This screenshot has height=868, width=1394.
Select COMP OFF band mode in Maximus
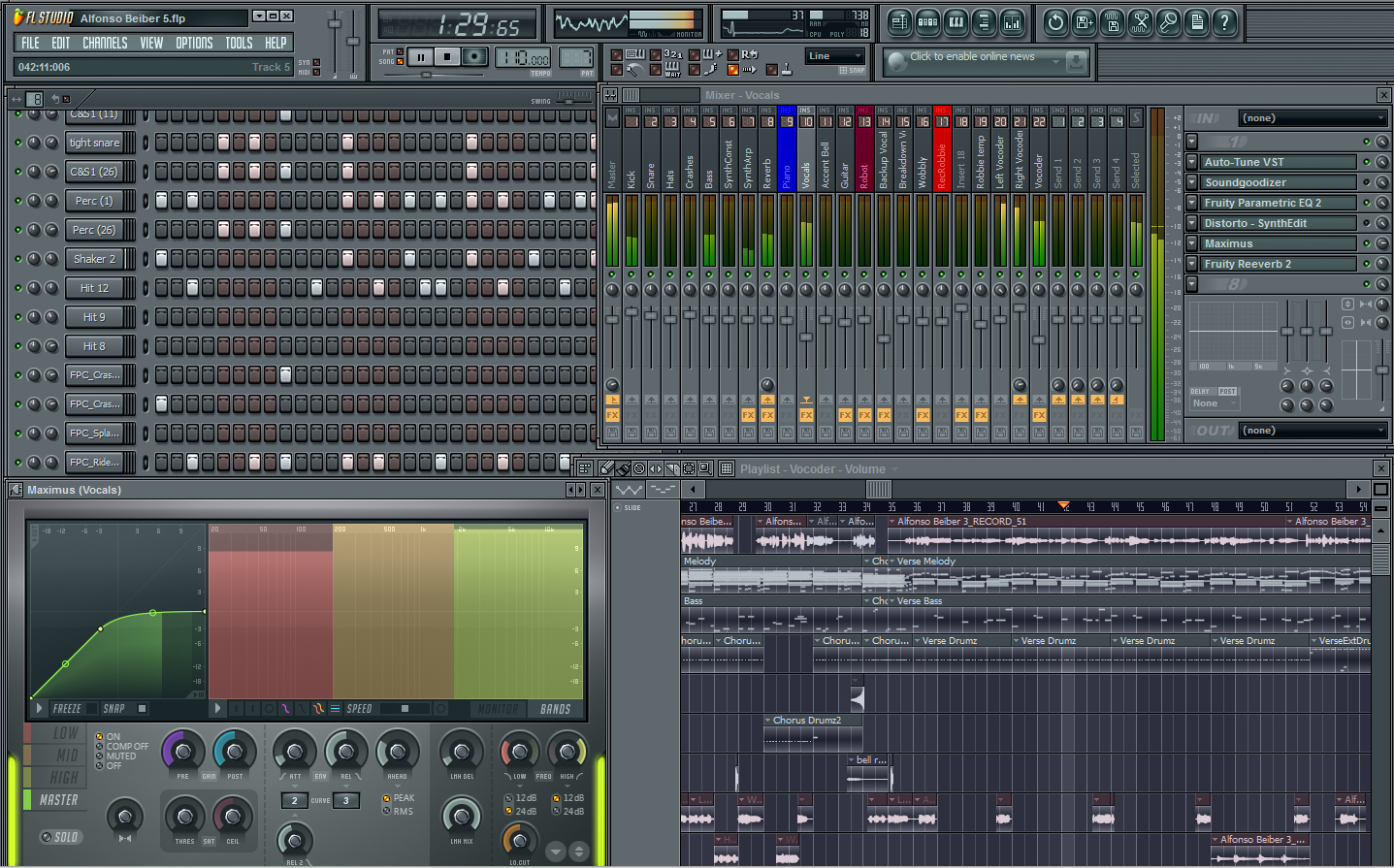99,747
